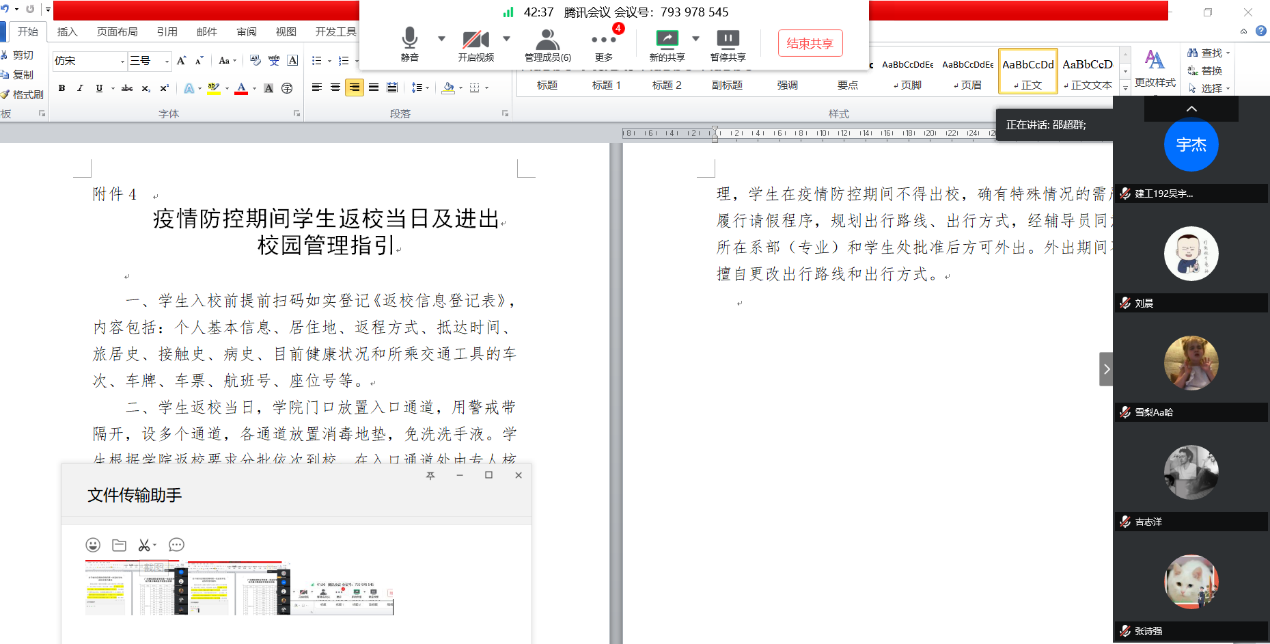Toggle italic formatting in Word ribbon
This screenshot has width=1270, height=644.
point(80,88)
